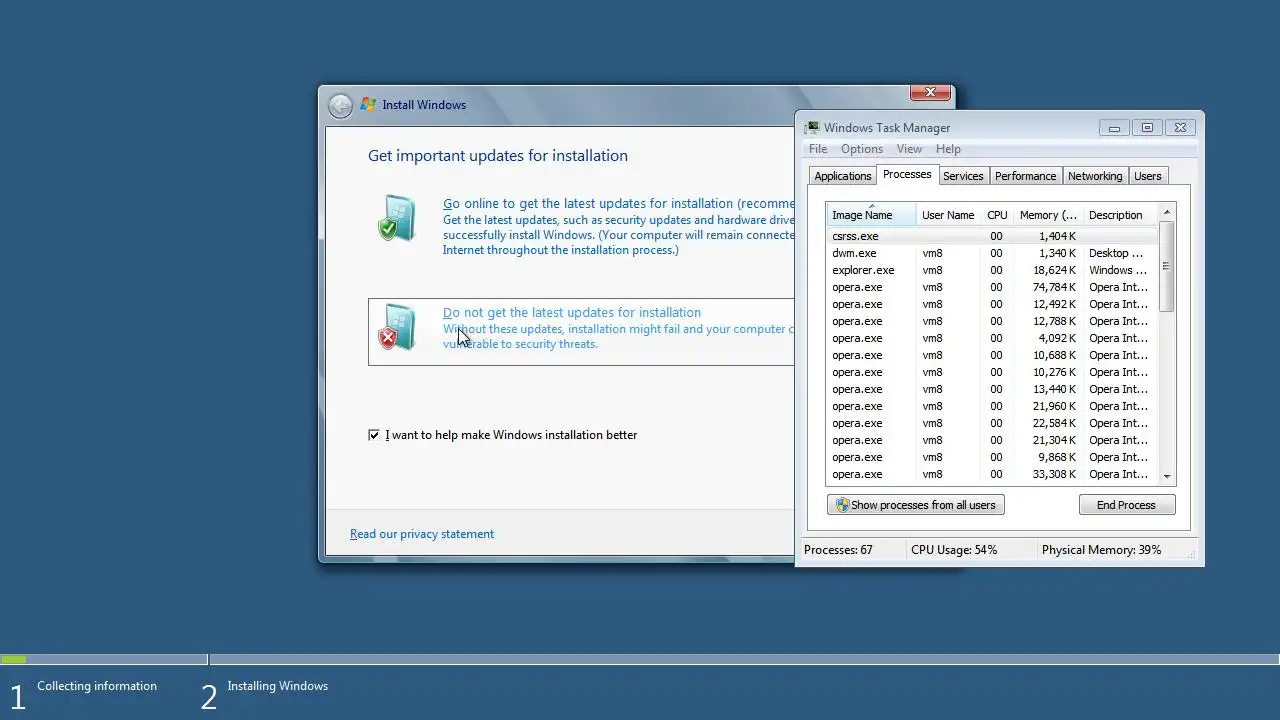The height and width of the screenshot is (720, 1280).
Task: Sort processes by User Name column
Action: (x=948, y=215)
